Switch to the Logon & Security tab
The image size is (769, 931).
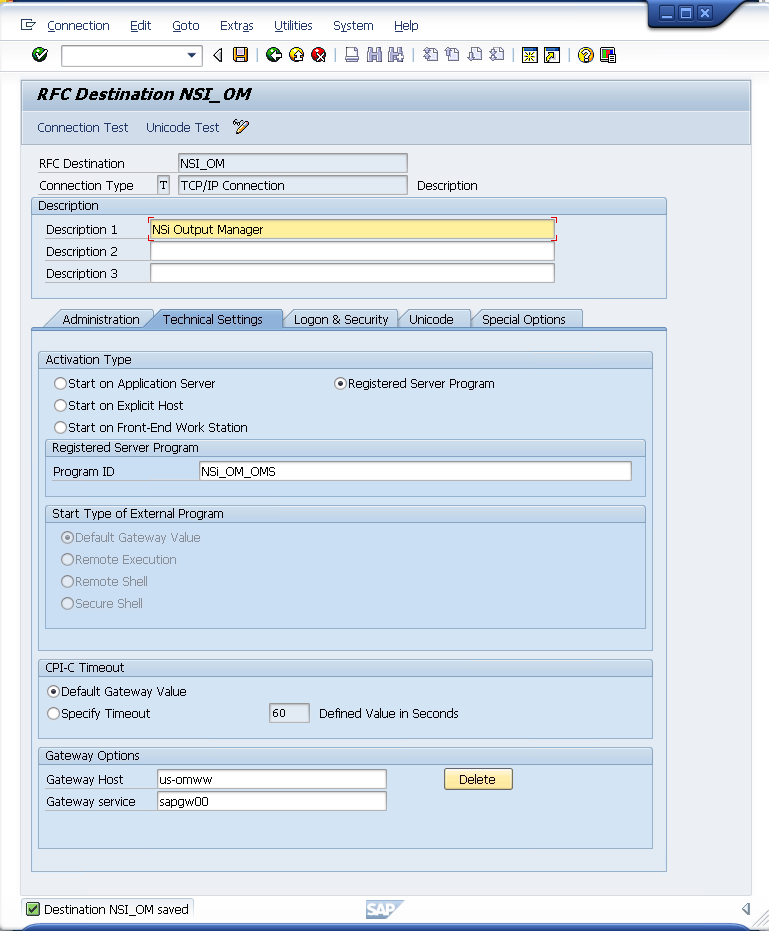pos(341,320)
